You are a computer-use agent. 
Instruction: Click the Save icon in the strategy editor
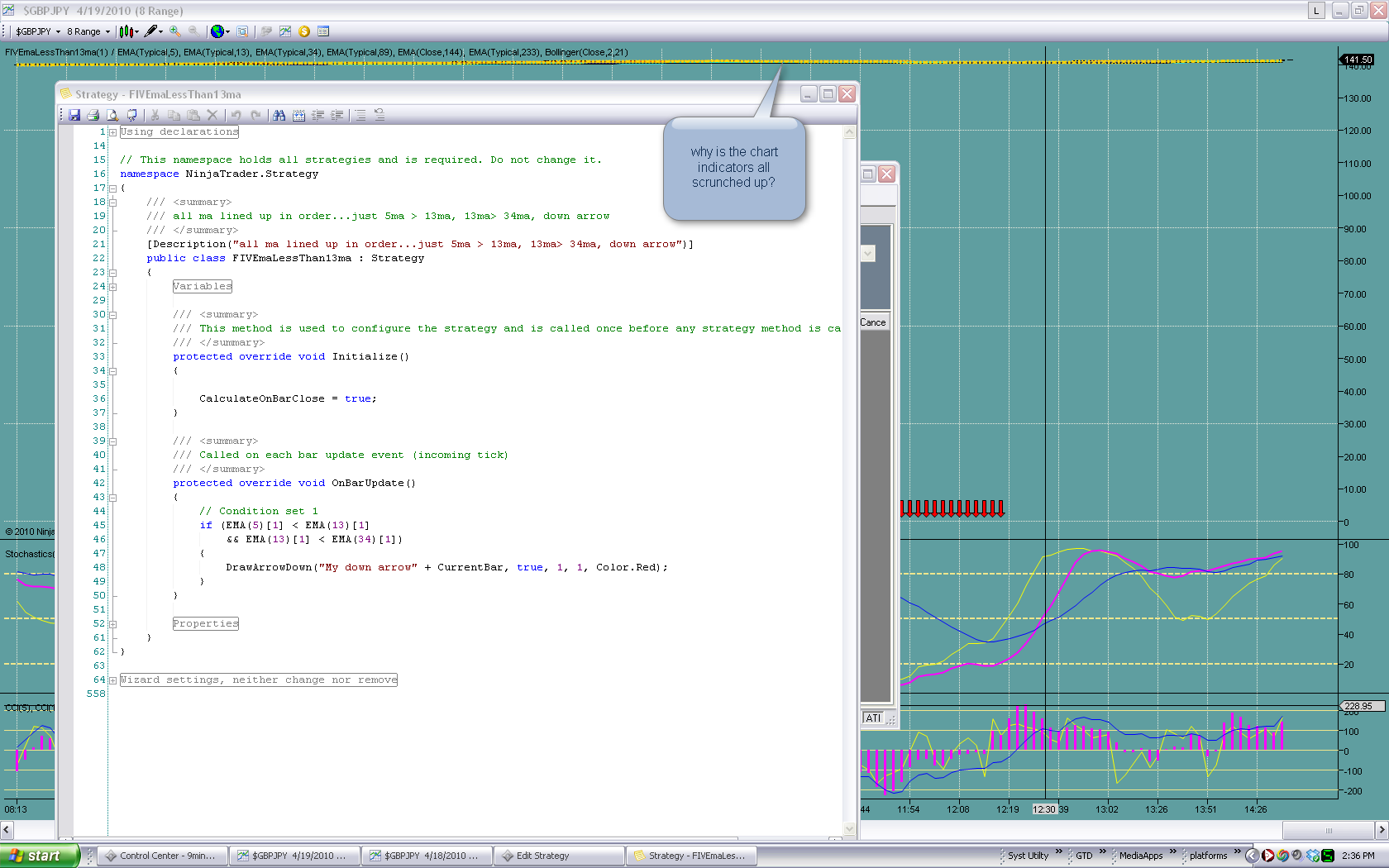[x=74, y=116]
